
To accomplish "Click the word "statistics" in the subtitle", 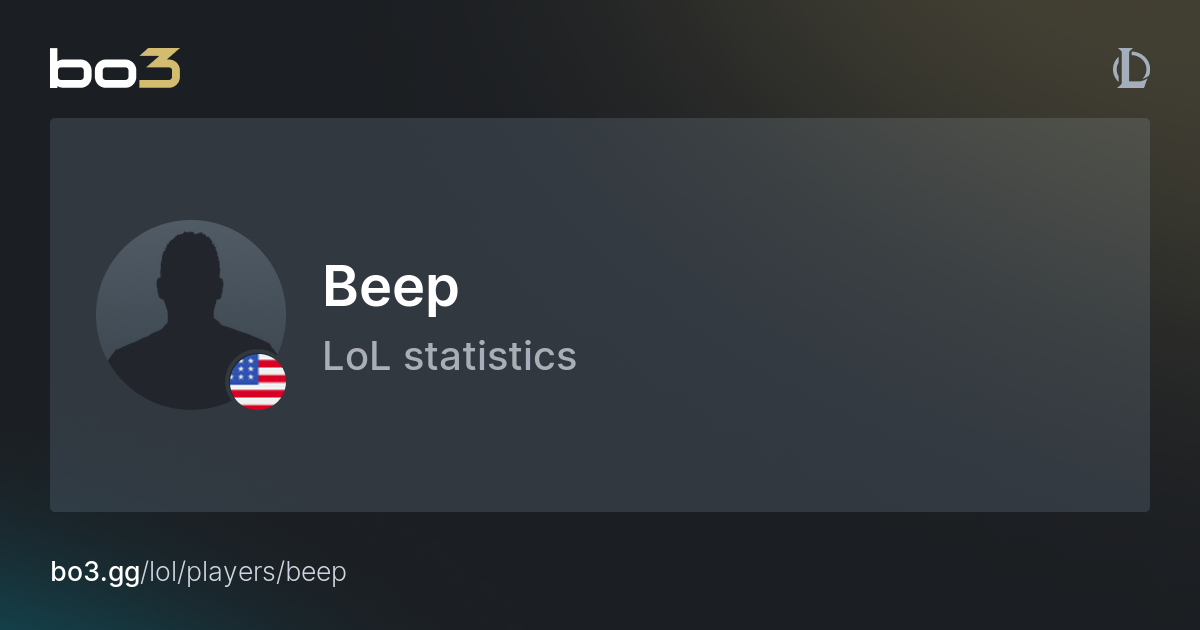I will [490, 356].
